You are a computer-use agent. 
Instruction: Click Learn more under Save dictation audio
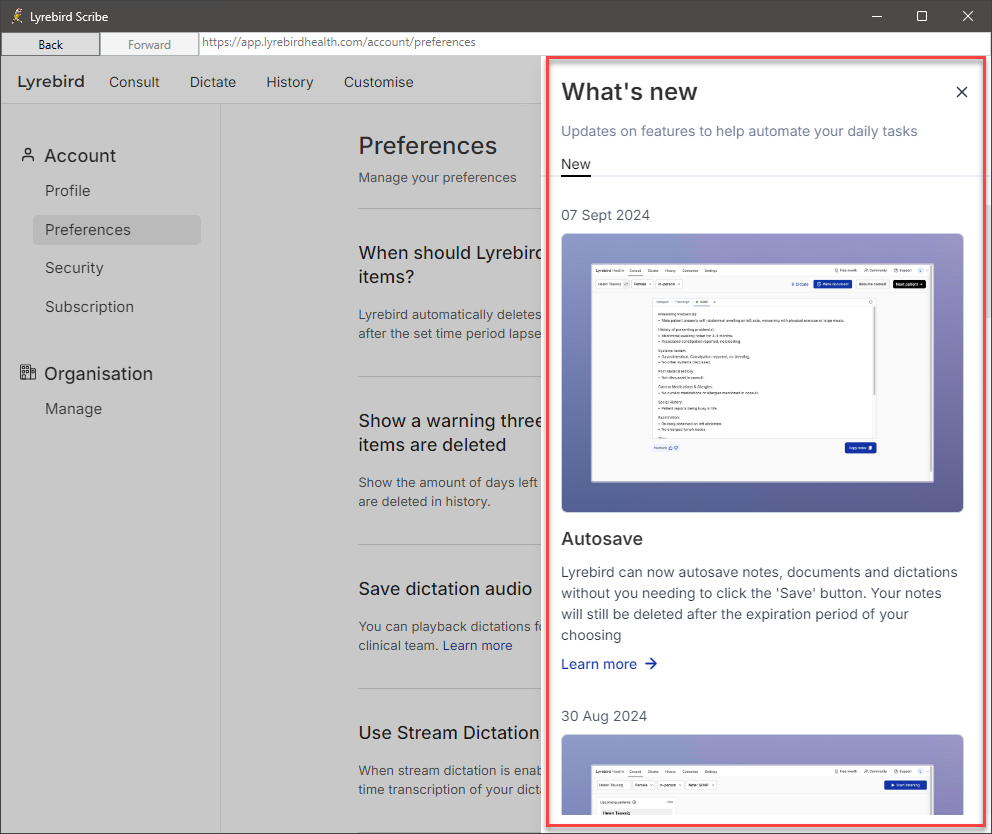478,645
